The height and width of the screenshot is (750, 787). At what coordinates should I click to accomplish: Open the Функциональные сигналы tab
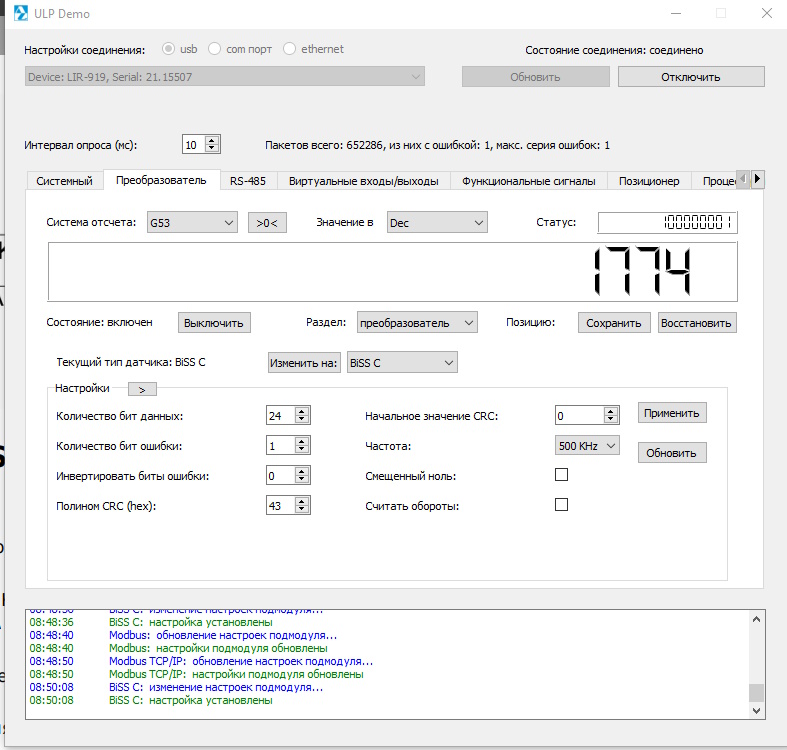(526, 181)
